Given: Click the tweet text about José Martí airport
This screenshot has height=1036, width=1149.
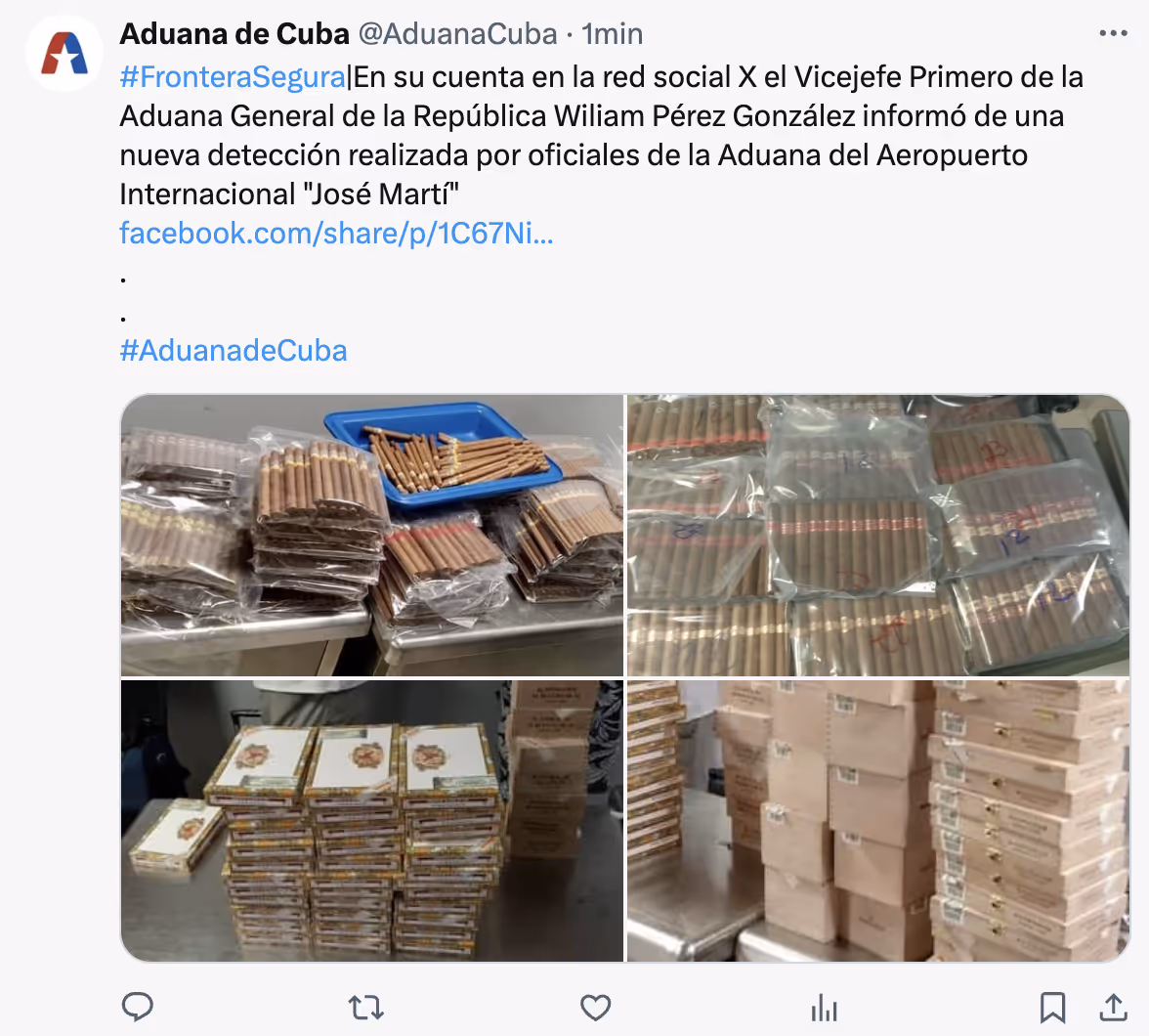Looking at the screenshot, I should click(601, 136).
